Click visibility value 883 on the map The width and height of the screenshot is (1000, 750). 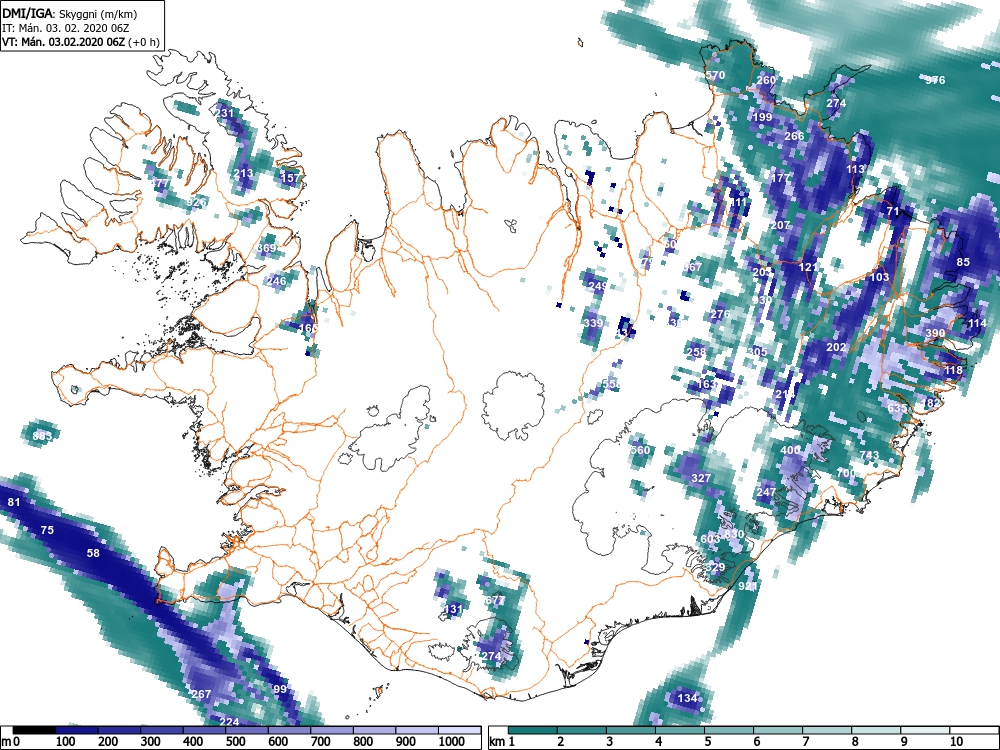[42, 436]
